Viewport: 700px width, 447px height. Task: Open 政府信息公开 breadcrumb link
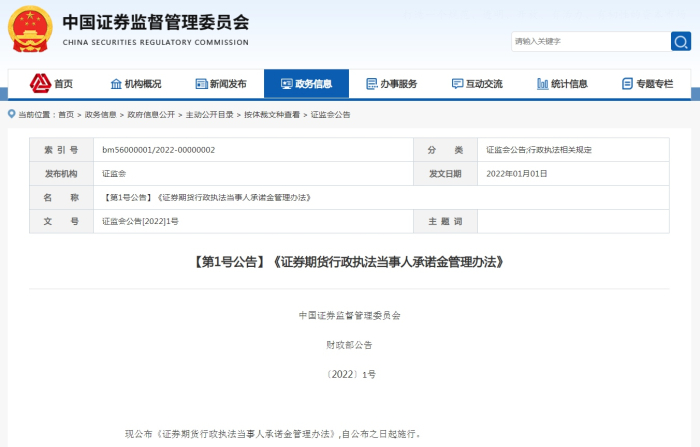click(151, 115)
